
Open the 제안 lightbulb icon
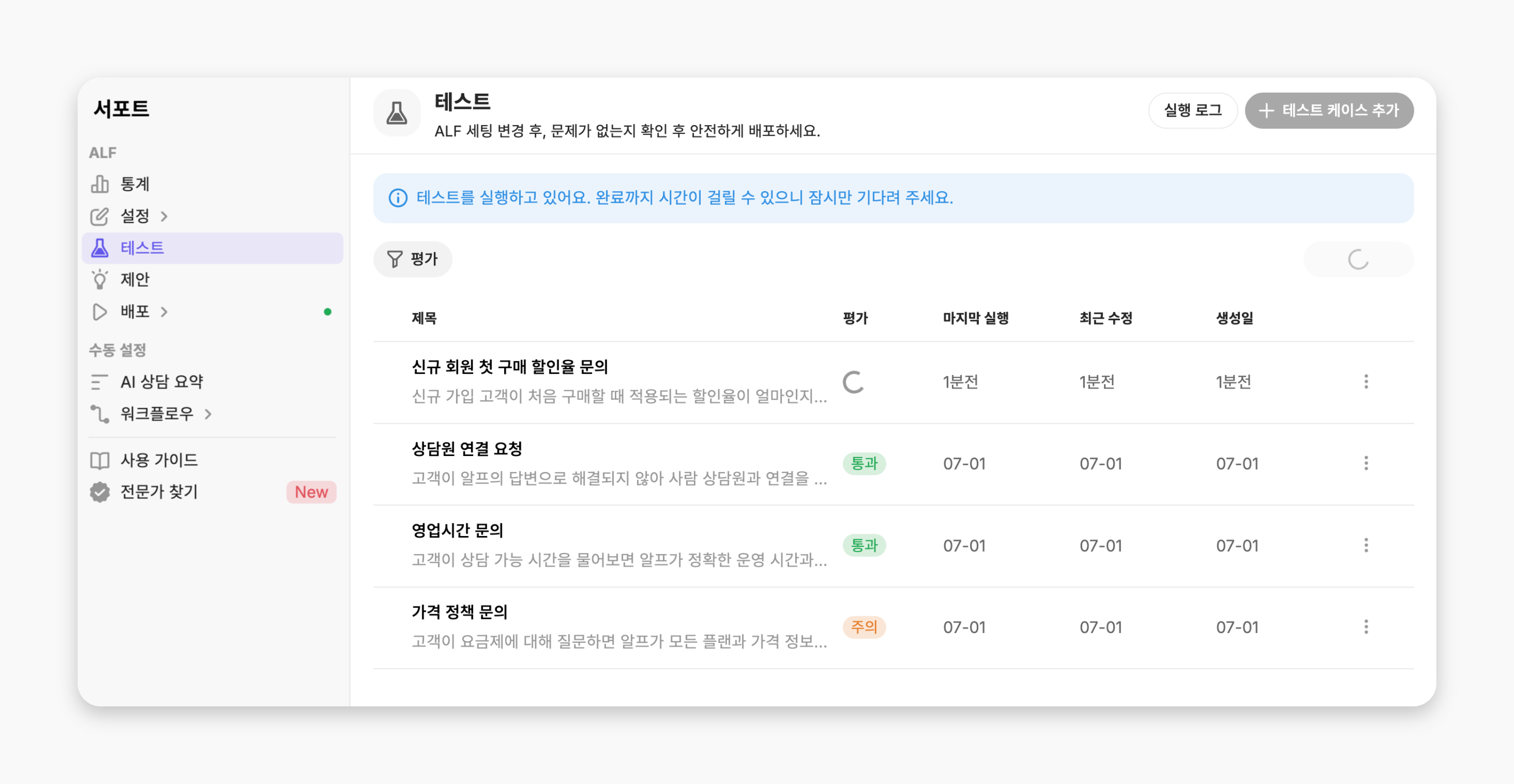pos(99,279)
